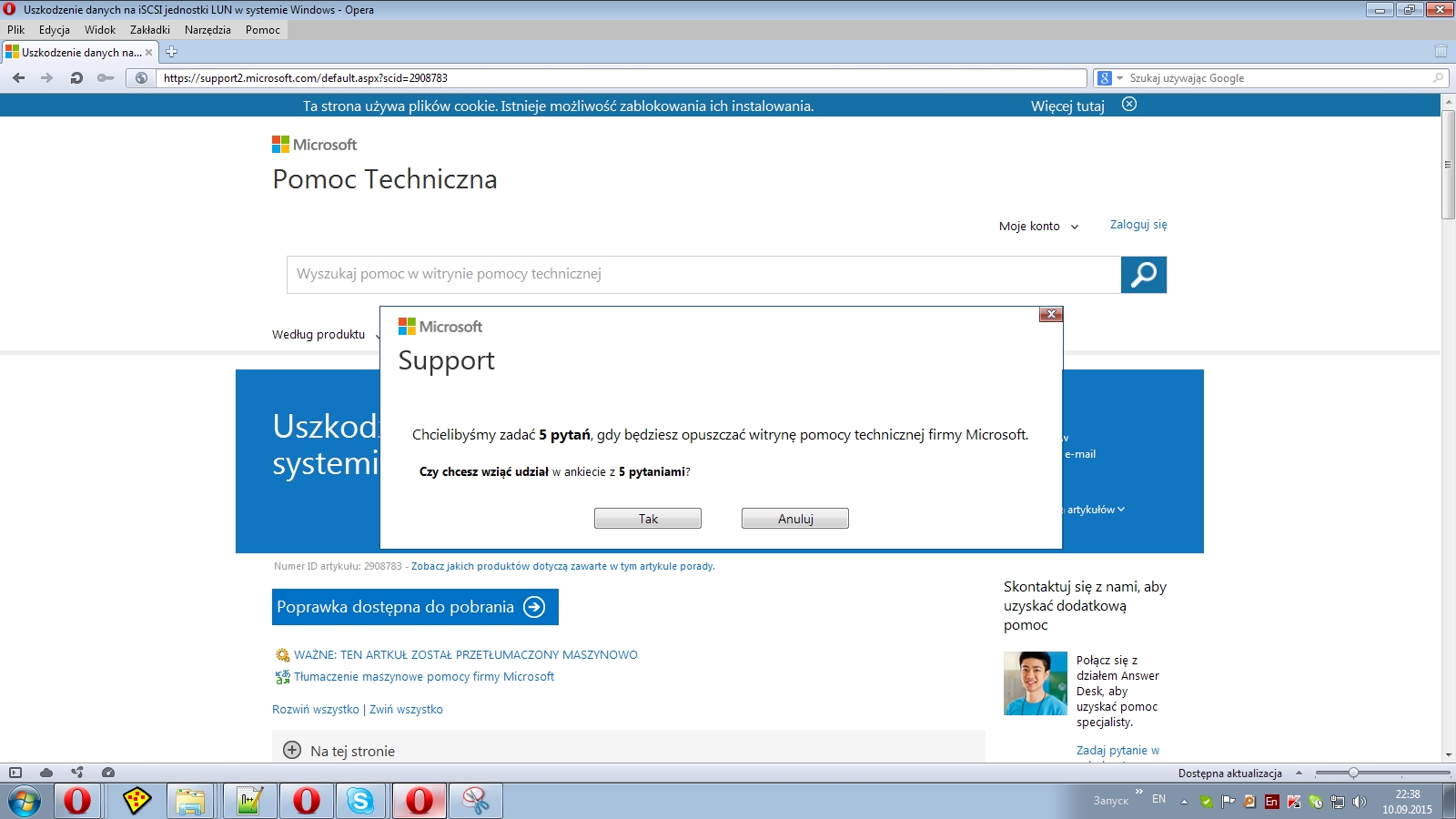Click the blue search magnifier button
Screen dimensions: 1456x819
[x=1144, y=275]
